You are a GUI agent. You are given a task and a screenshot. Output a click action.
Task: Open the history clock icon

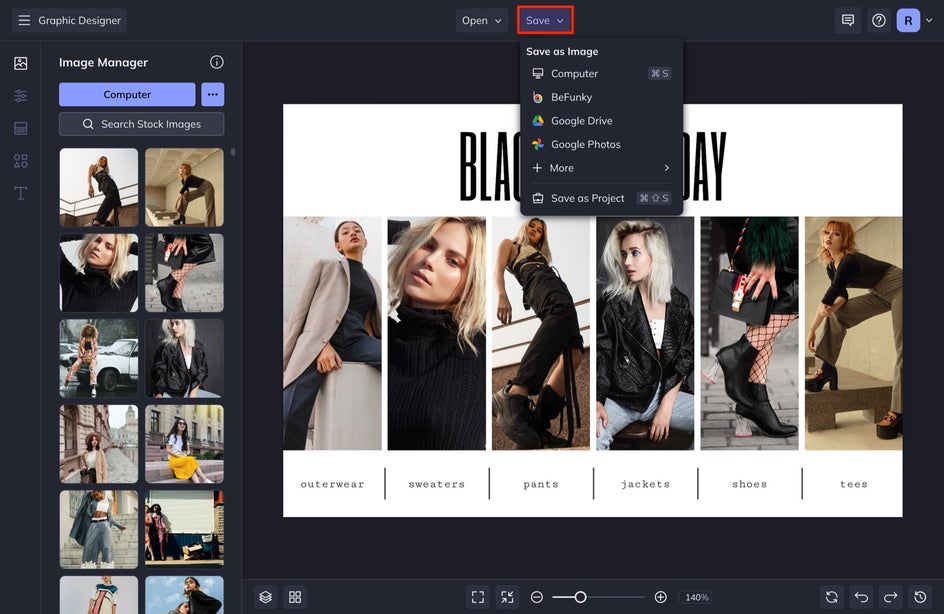[921, 597]
